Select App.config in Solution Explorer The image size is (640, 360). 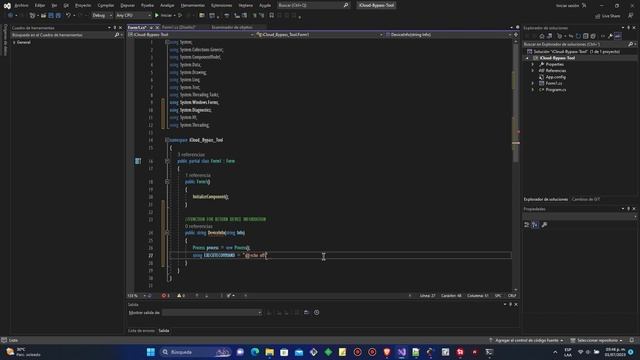pyautogui.click(x=555, y=77)
